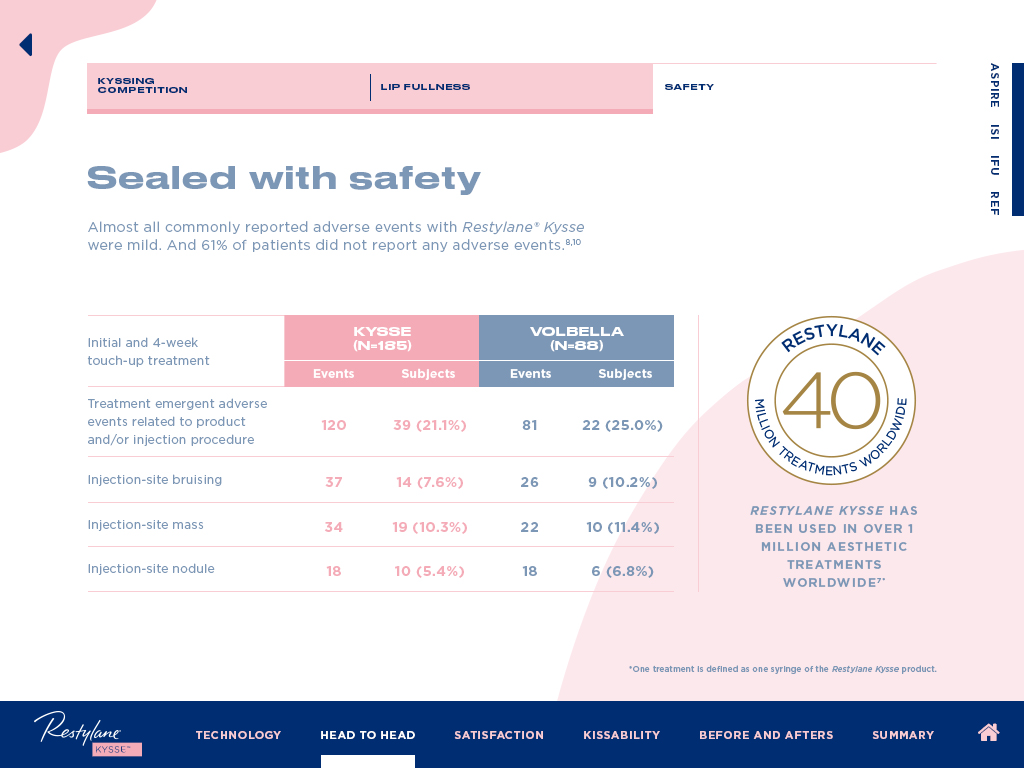Select the 'Sealed with safety' heading
The image size is (1024, 768).
284,178
